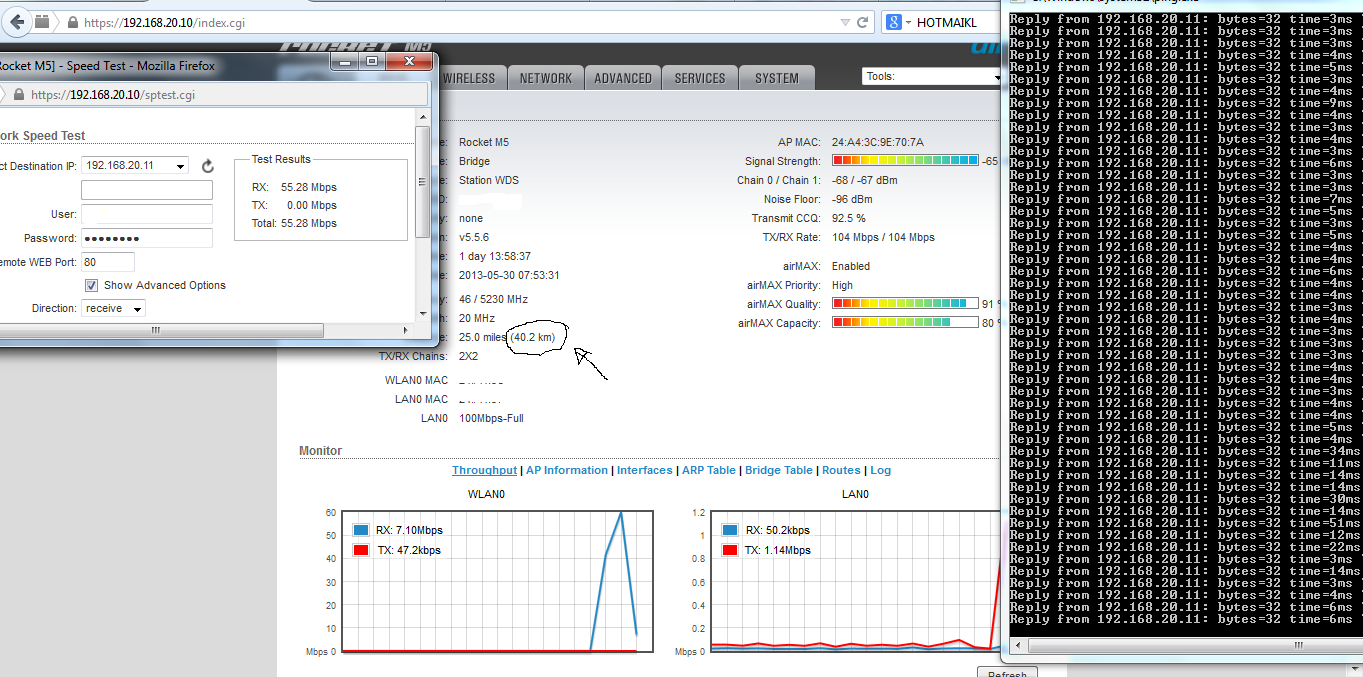Open the ADVANCED tab
This screenshot has height=677, width=1363.
click(x=623, y=78)
